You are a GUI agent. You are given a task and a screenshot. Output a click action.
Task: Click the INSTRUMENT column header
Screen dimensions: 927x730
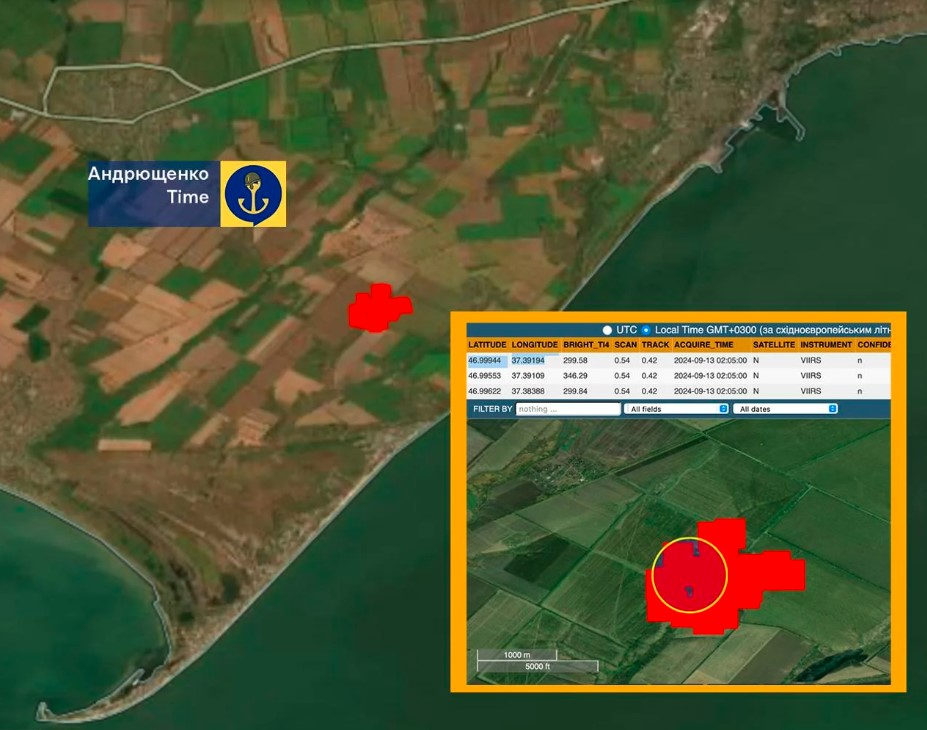[x=826, y=345]
